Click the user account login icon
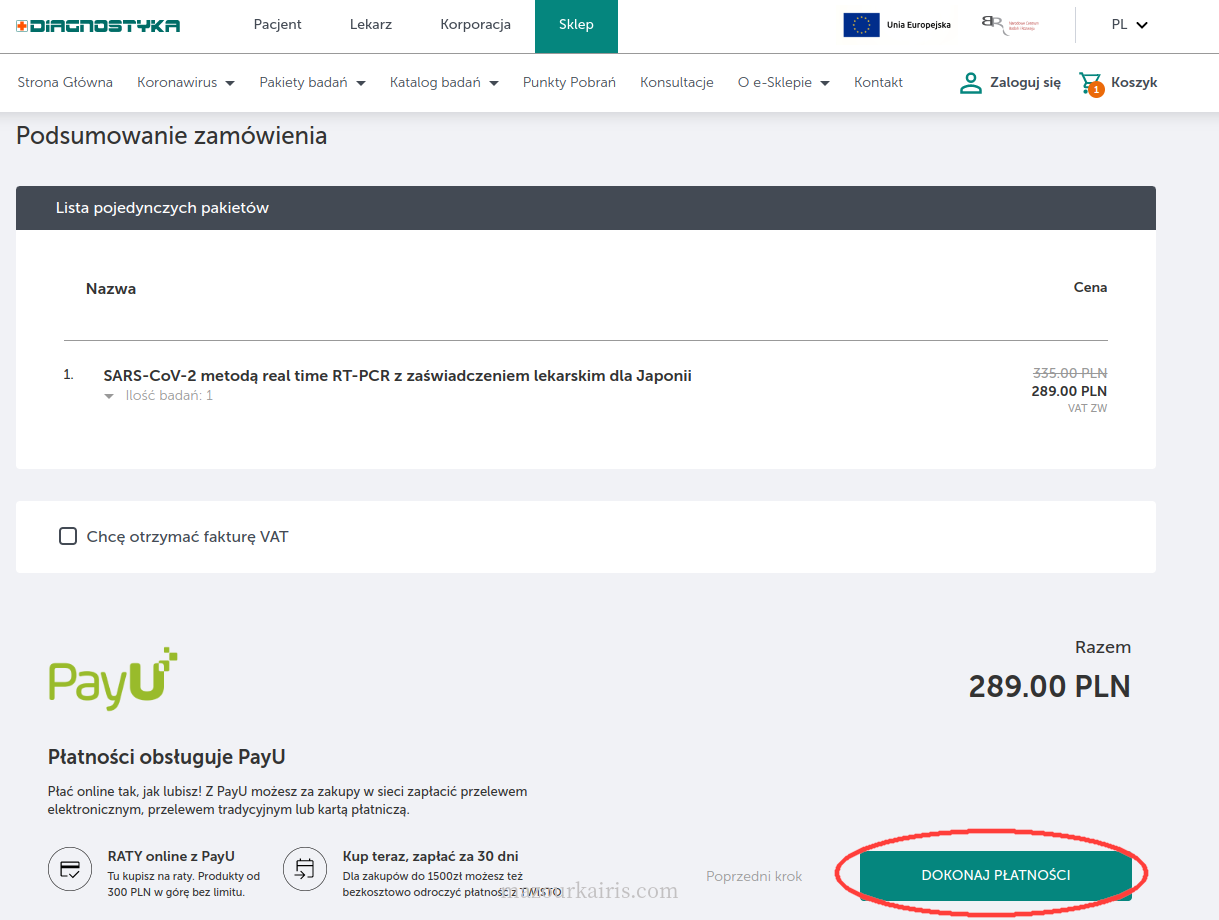This screenshot has height=920, width=1219. [970, 83]
